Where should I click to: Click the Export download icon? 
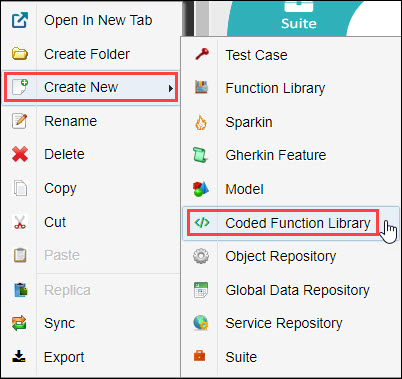(19, 356)
